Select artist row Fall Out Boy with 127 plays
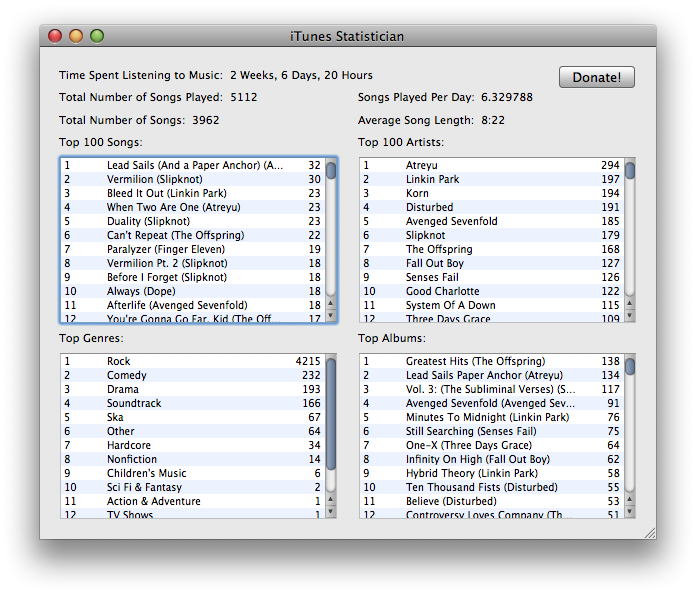Screen dimensions: 696x594 [492, 263]
